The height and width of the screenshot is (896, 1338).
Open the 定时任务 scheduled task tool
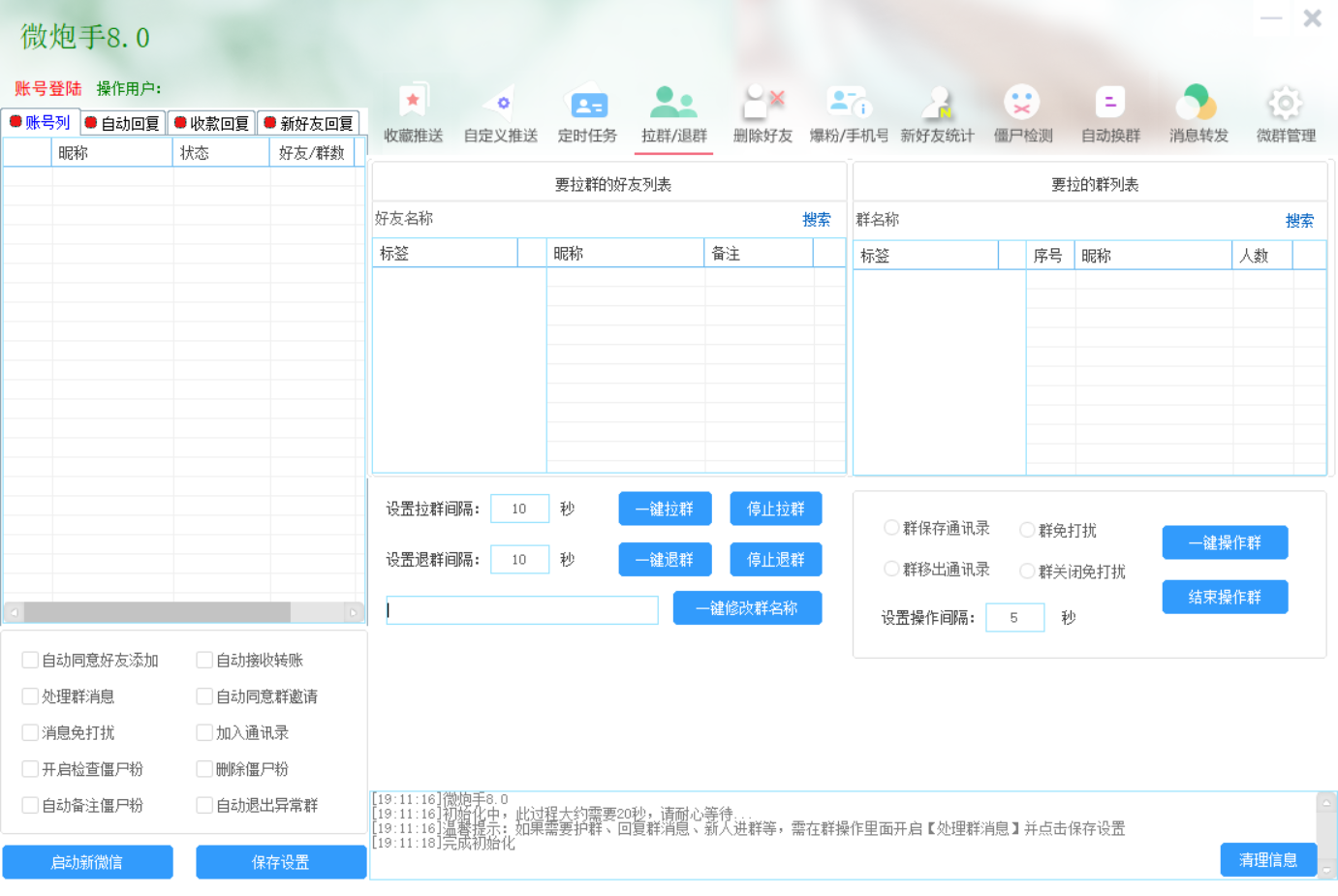coord(587,114)
